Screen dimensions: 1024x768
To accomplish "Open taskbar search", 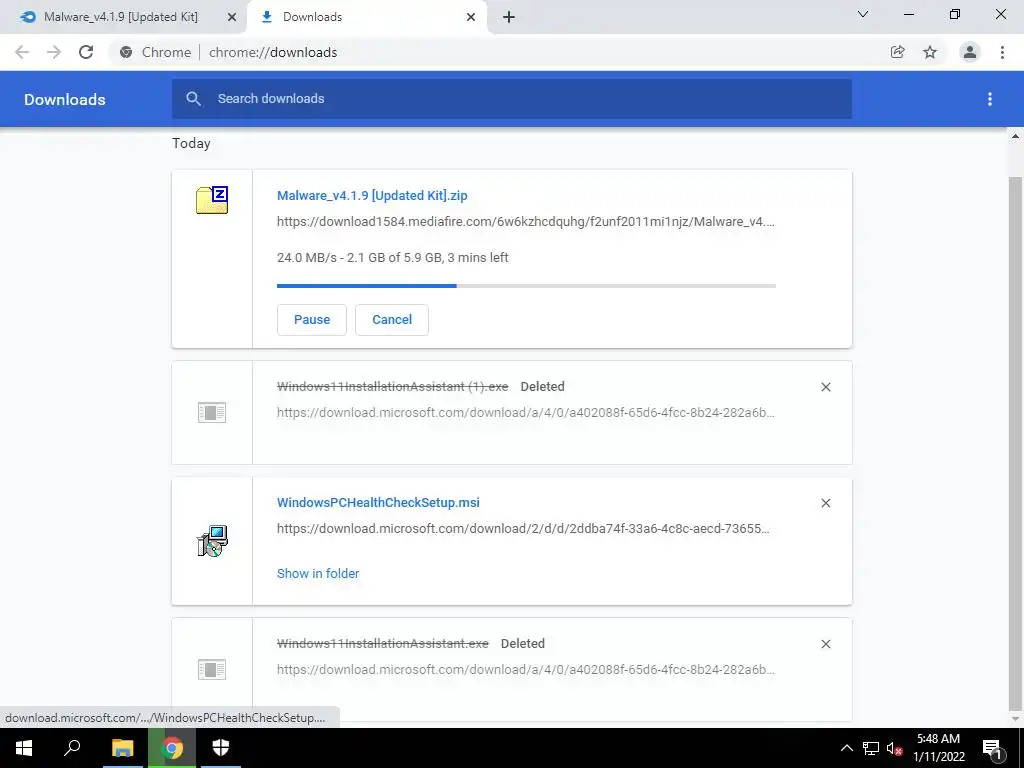I will pyautogui.click(x=72, y=748).
